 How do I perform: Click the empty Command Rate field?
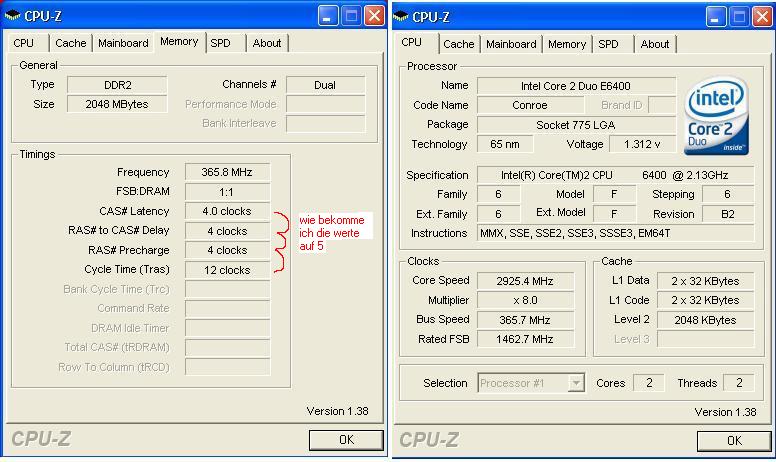pyautogui.click(x=228, y=309)
